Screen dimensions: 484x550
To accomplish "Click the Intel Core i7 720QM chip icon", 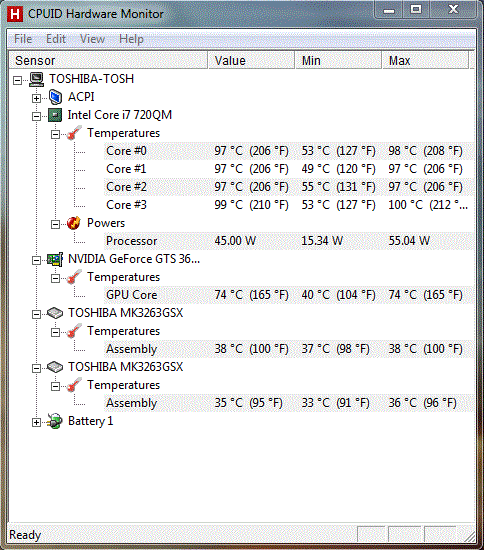I will pyautogui.click(x=55, y=115).
